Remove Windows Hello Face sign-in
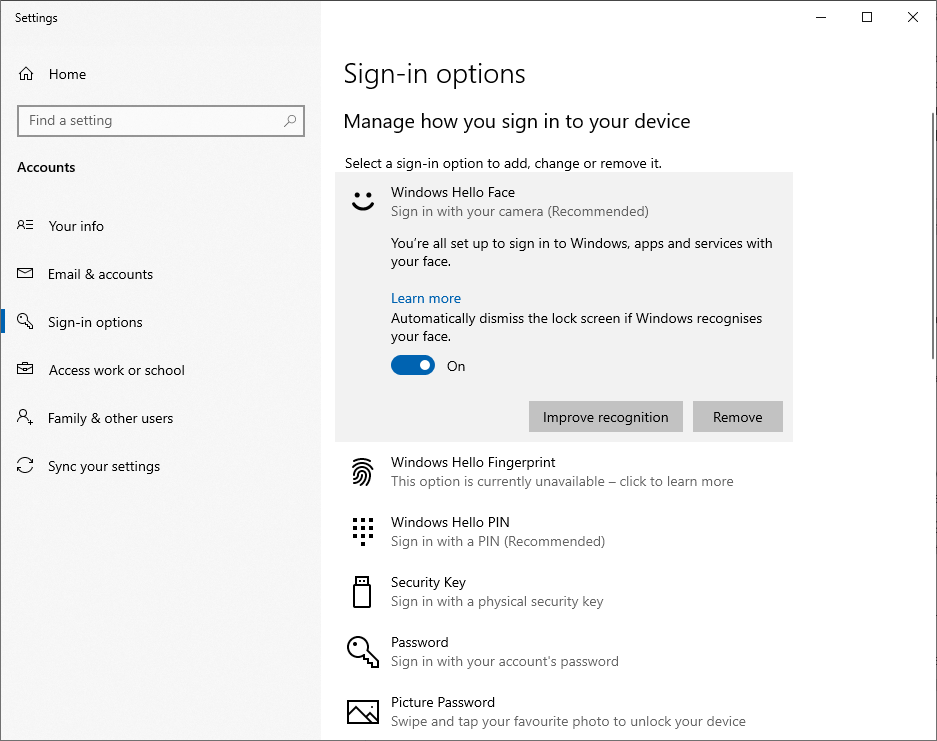The width and height of the screenshot is (937, 741). tap(737, 417)
